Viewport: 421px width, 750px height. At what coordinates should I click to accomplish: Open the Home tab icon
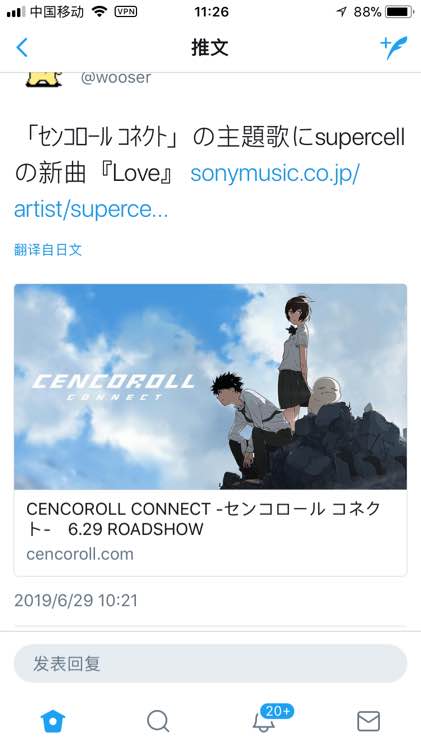coord(53,721)
